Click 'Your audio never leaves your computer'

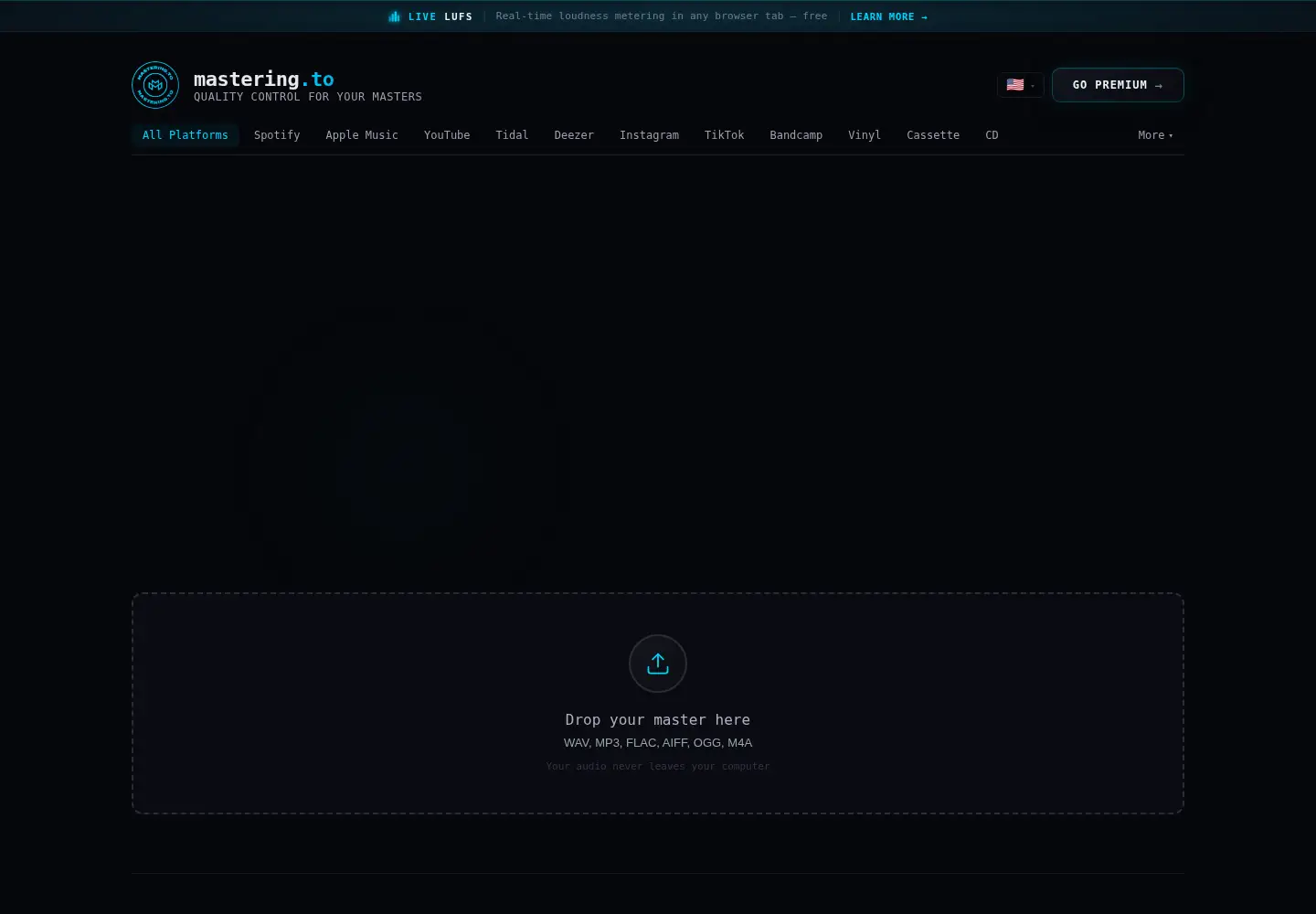[x=658, y=767]
